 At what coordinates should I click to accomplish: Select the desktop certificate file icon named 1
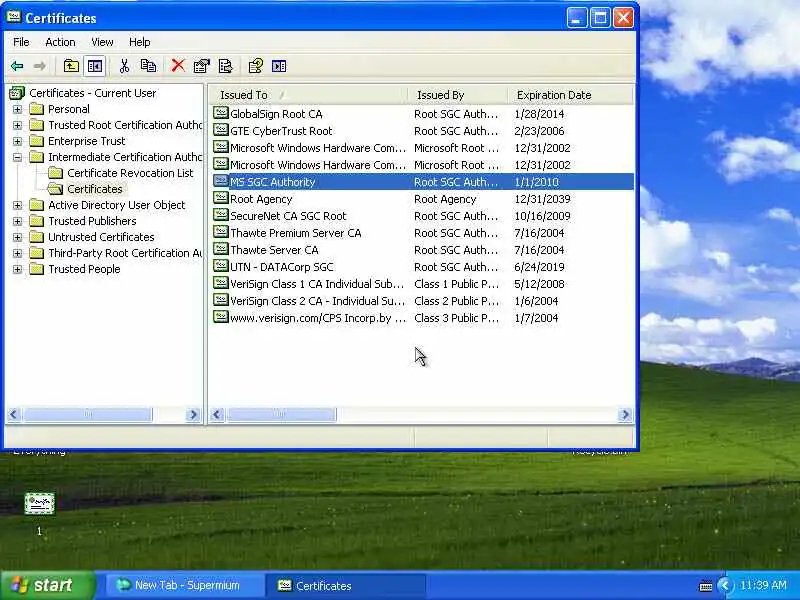[x=39, y=504]
